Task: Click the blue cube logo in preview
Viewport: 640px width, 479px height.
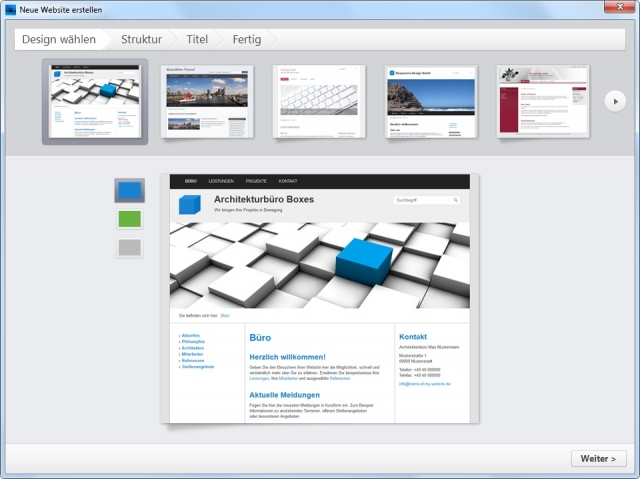Action: [x=189, y=205]
